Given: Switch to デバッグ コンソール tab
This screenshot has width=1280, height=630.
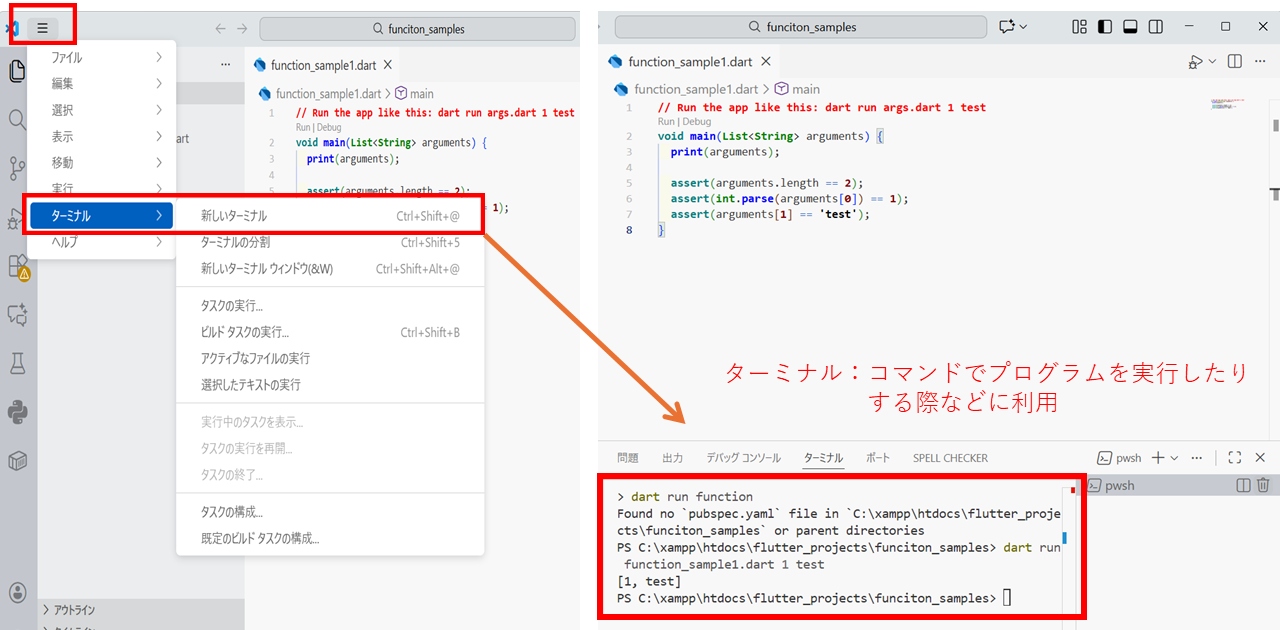Looking at the screenshot, I should click(744, 458).
